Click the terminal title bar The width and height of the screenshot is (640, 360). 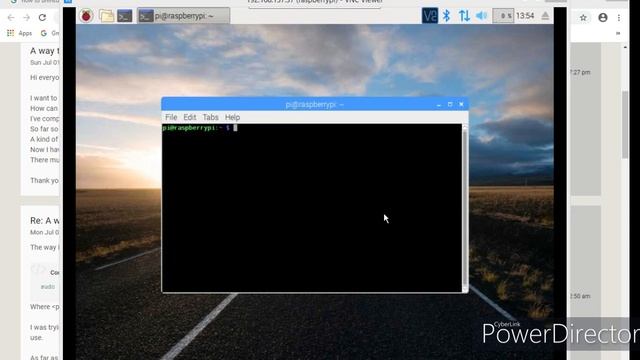click(x=314, y=104)
